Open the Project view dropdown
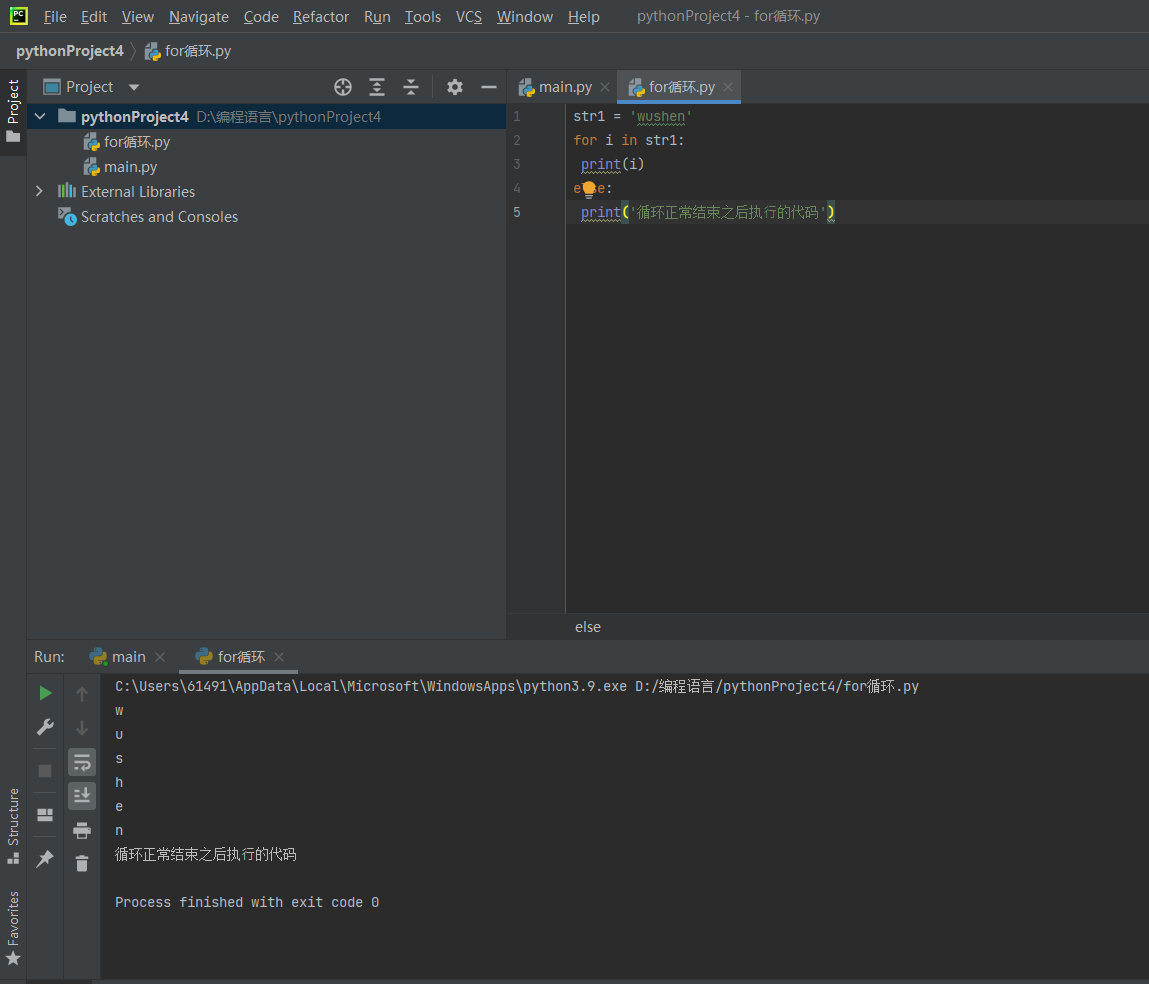The image size is (1149, 984). 134,87
